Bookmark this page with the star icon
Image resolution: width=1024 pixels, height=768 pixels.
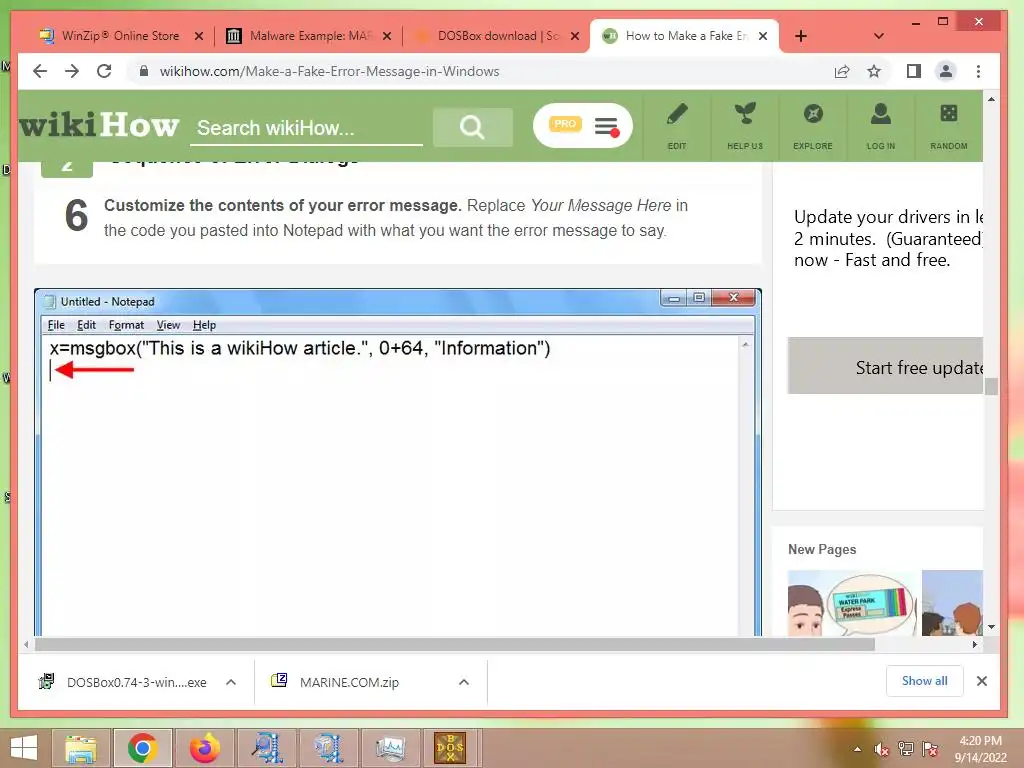click(874, 71)
